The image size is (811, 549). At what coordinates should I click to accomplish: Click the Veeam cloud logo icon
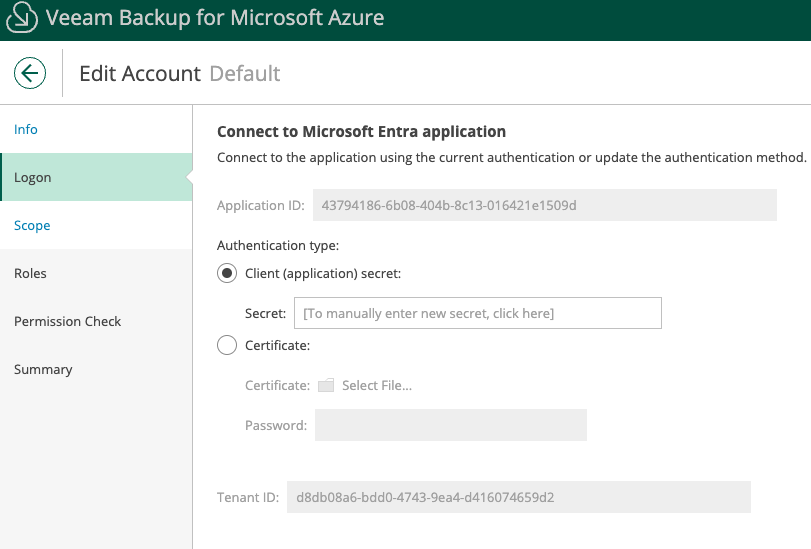point(21,18)
